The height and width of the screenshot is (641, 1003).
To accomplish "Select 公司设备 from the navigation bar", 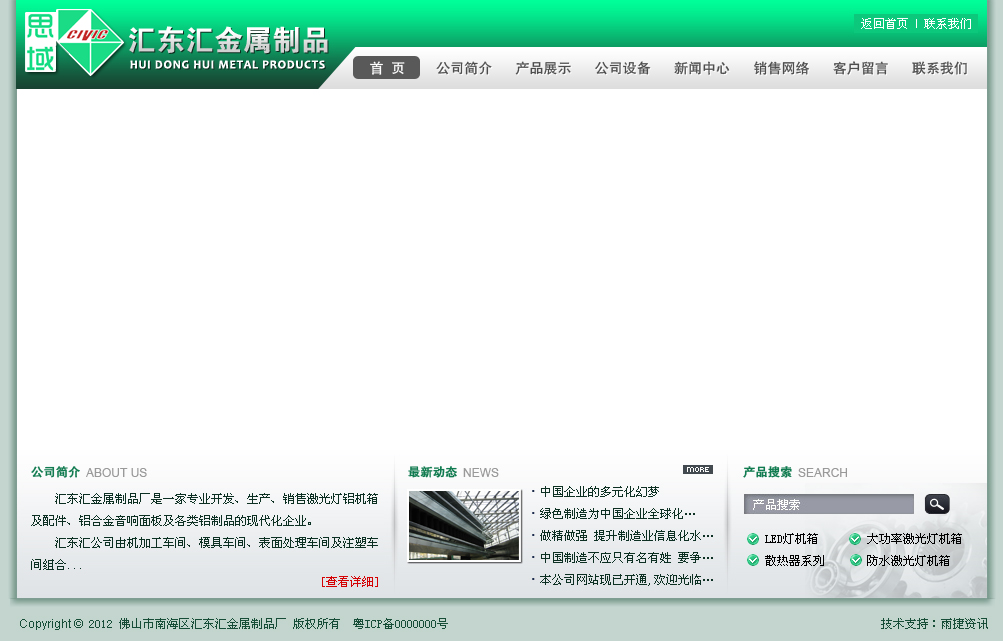I will tap(622, 68).
